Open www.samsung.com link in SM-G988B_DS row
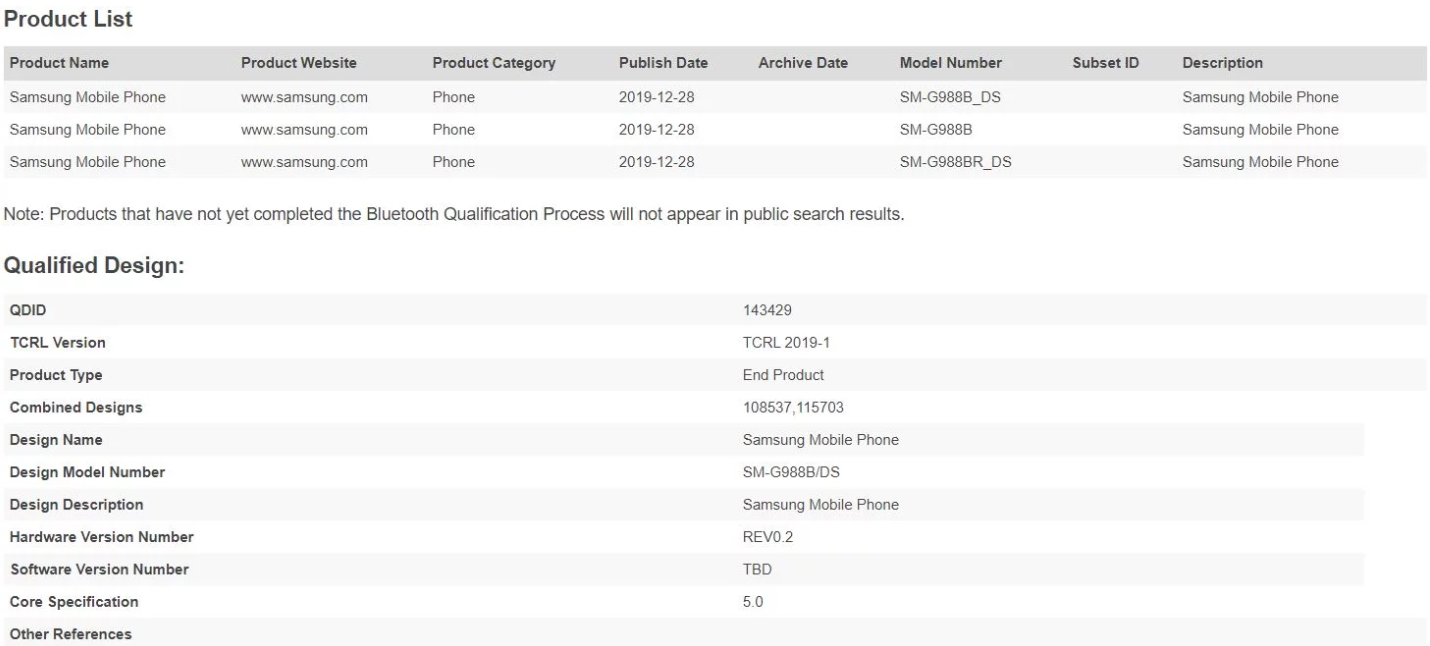Image resolution: width=1430 pixels, height=646 pixels. [304, 98]
